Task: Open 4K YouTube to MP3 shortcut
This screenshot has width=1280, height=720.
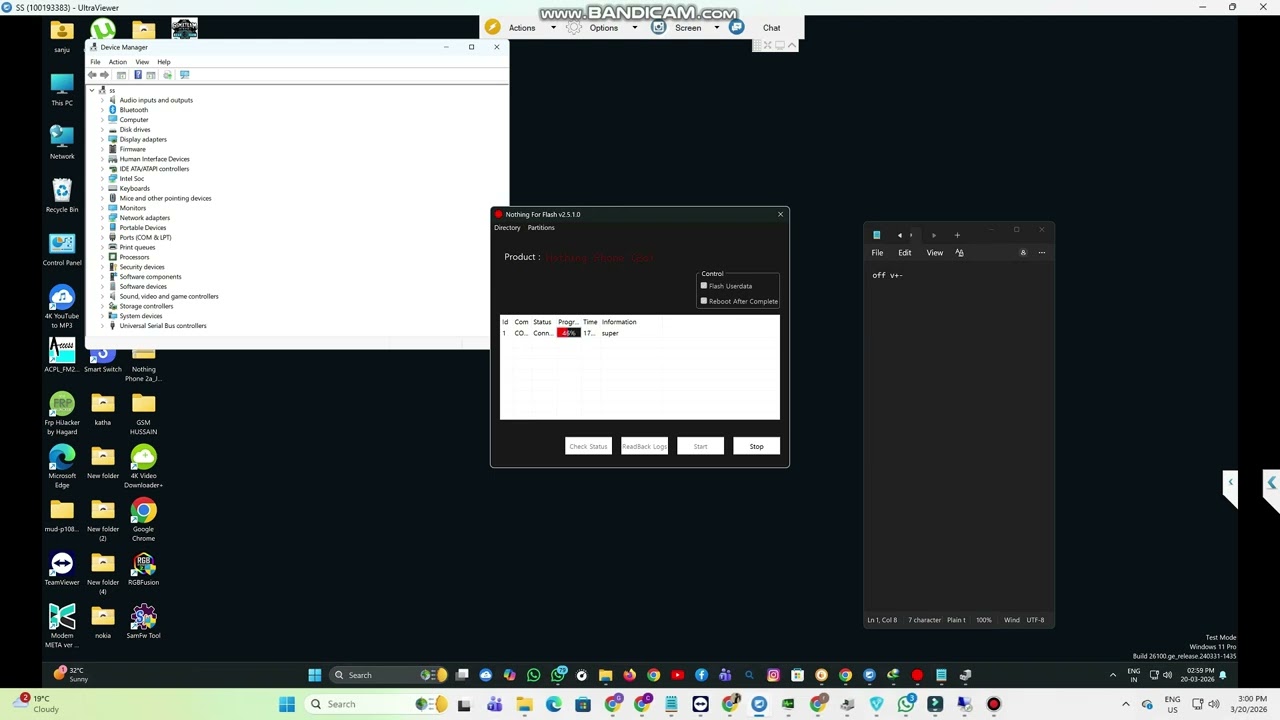Action: click(62, 307)
